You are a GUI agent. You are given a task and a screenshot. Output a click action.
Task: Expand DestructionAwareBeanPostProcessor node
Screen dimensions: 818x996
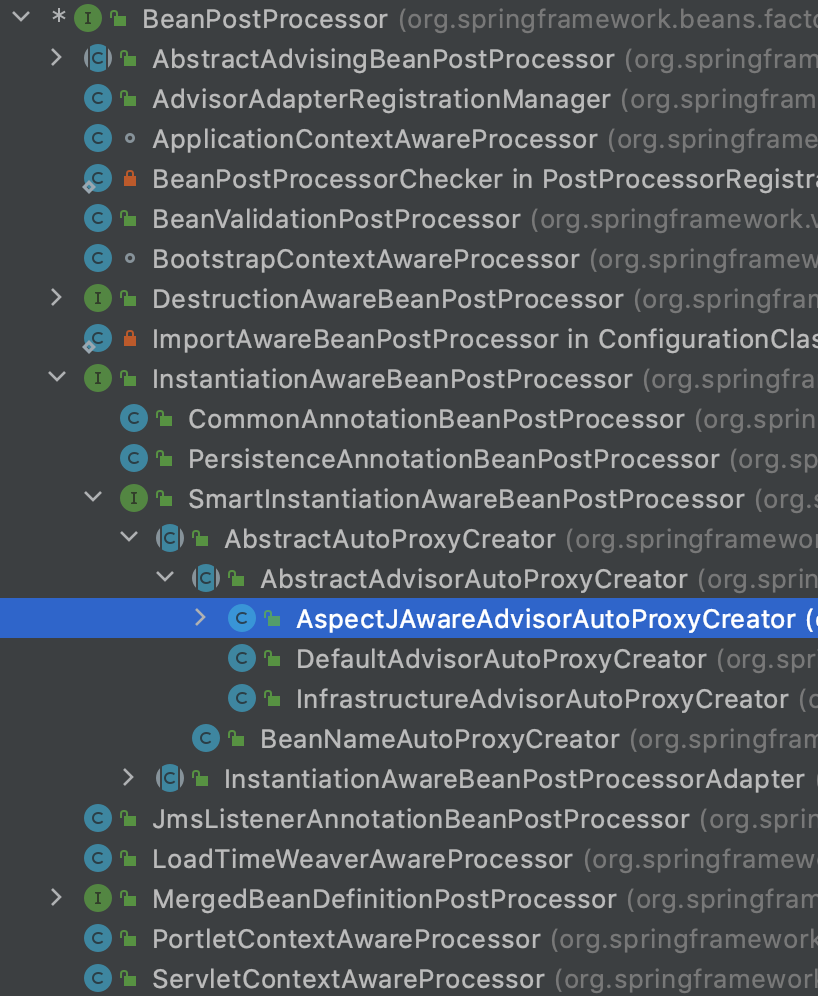[x=57, y=297]
